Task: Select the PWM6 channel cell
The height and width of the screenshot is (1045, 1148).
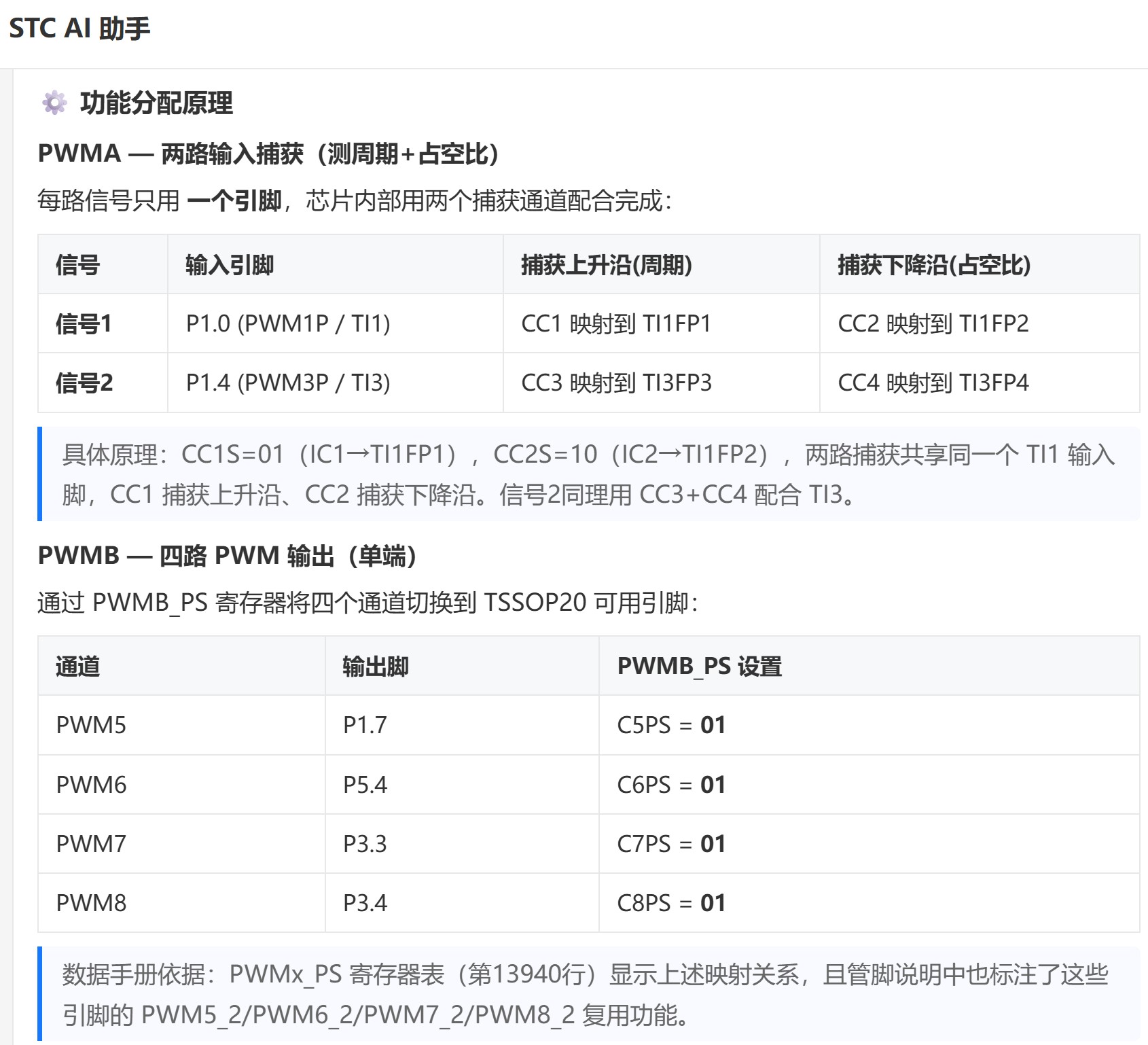Action: point(181,785)
